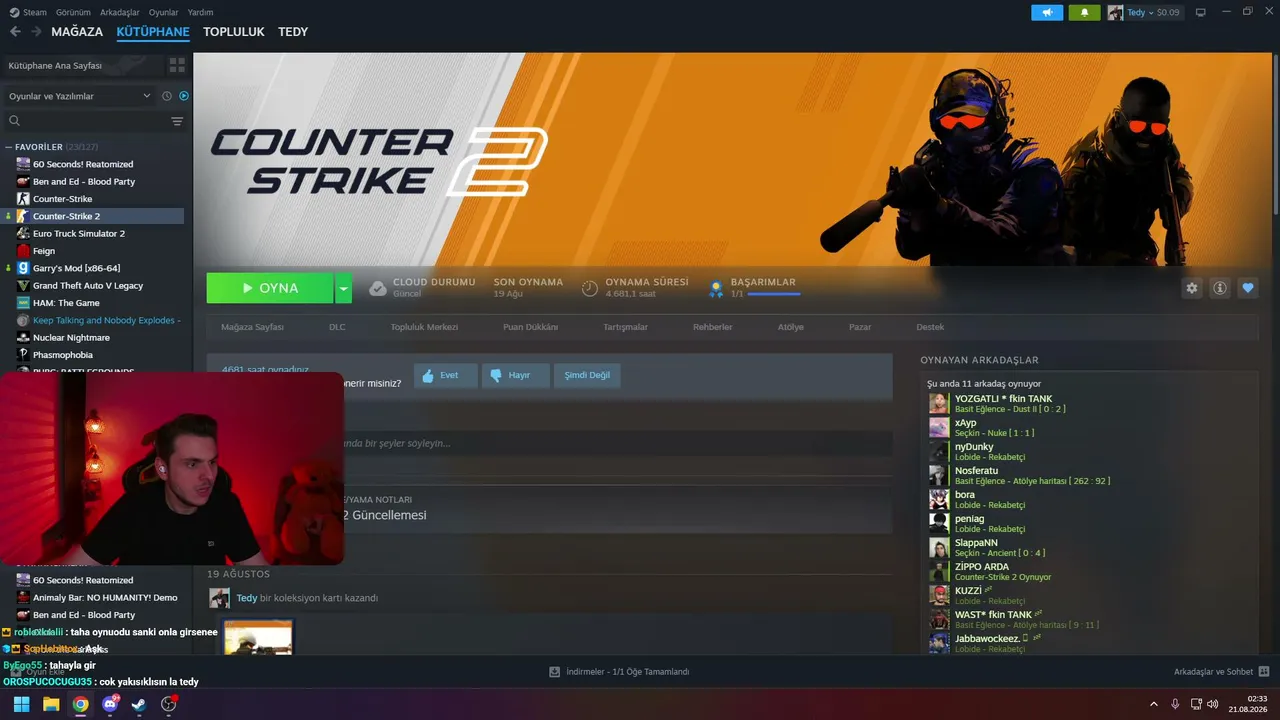
Task: Open the Tartışmalar link
Action: pyautogui.click(x=626, y=327)
